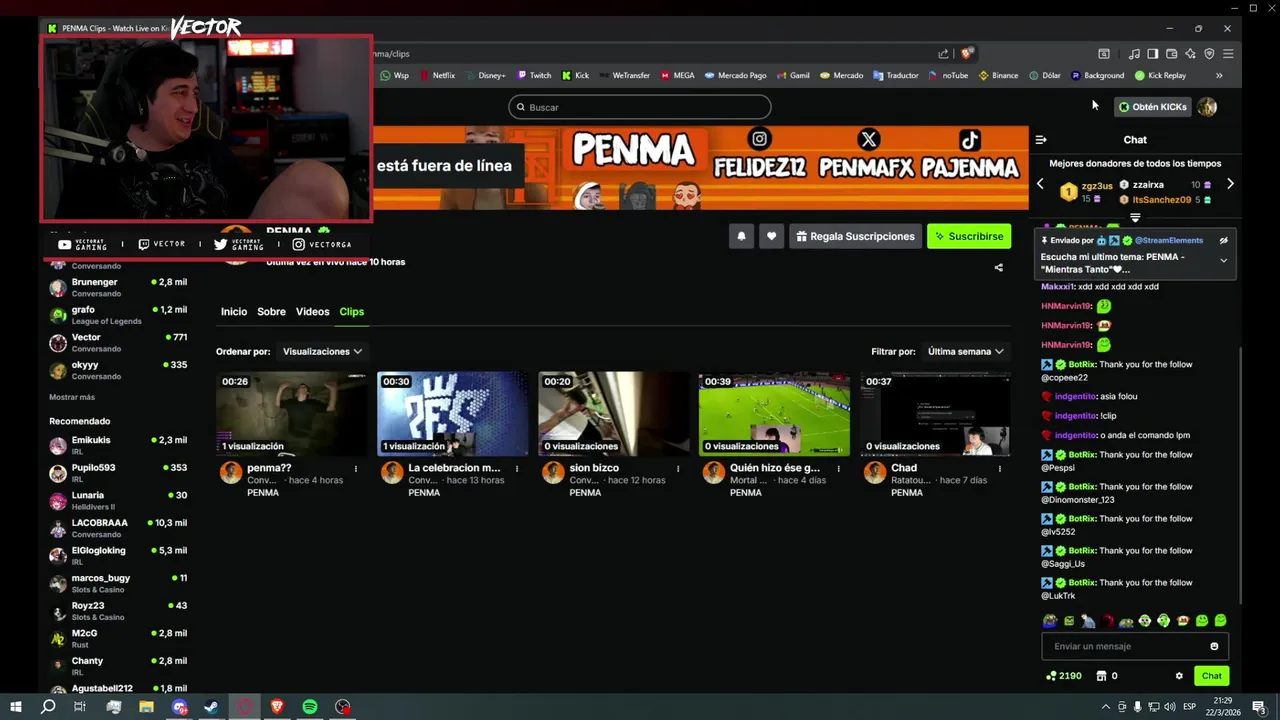Click the shop icon next to 0
Viewport: 1280px width, 720px height.
(1101, 676)
